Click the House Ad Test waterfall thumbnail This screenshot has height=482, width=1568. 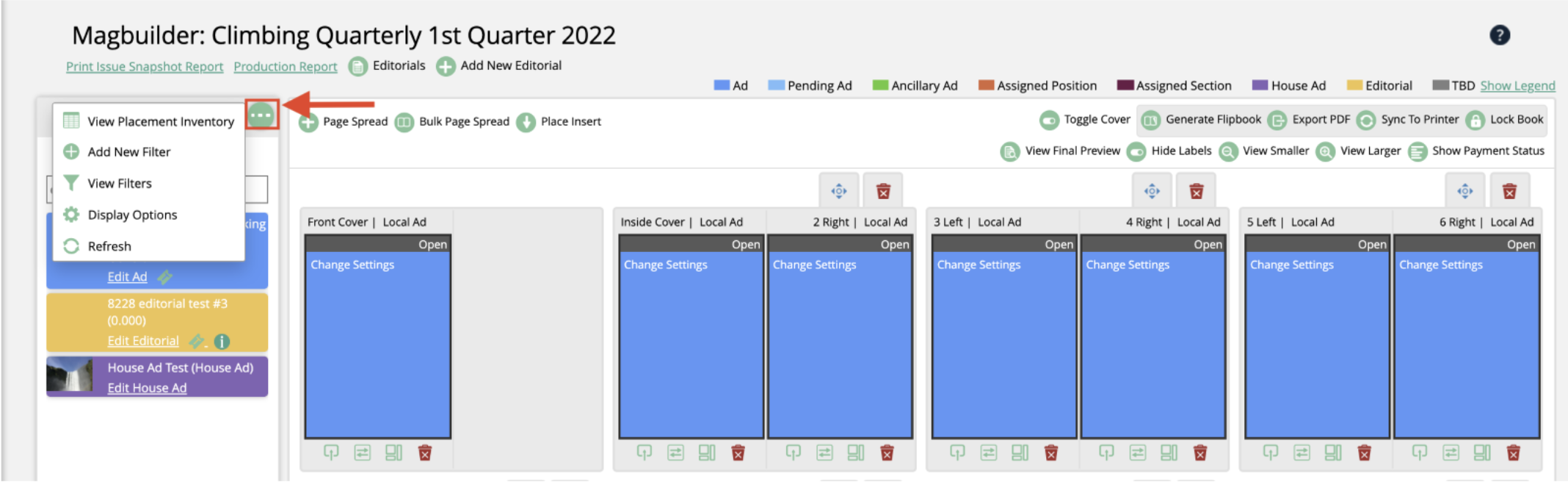coord(70,375)
